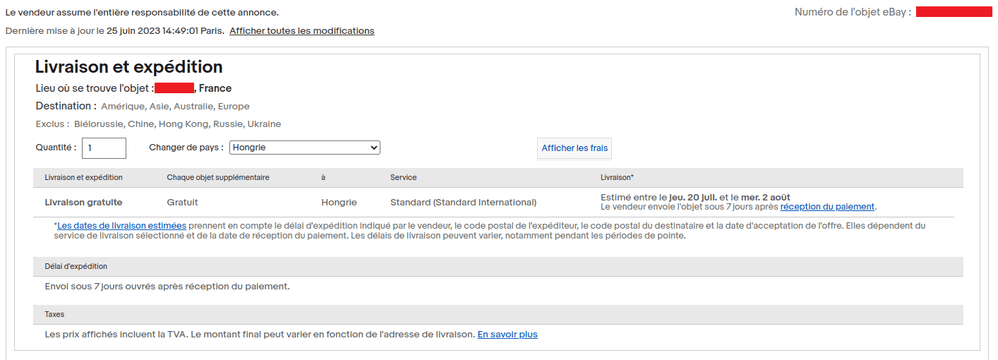Screen dimensions: 998x360
Task: Click the Livraison* column header
Action: [x=617, y=177]
